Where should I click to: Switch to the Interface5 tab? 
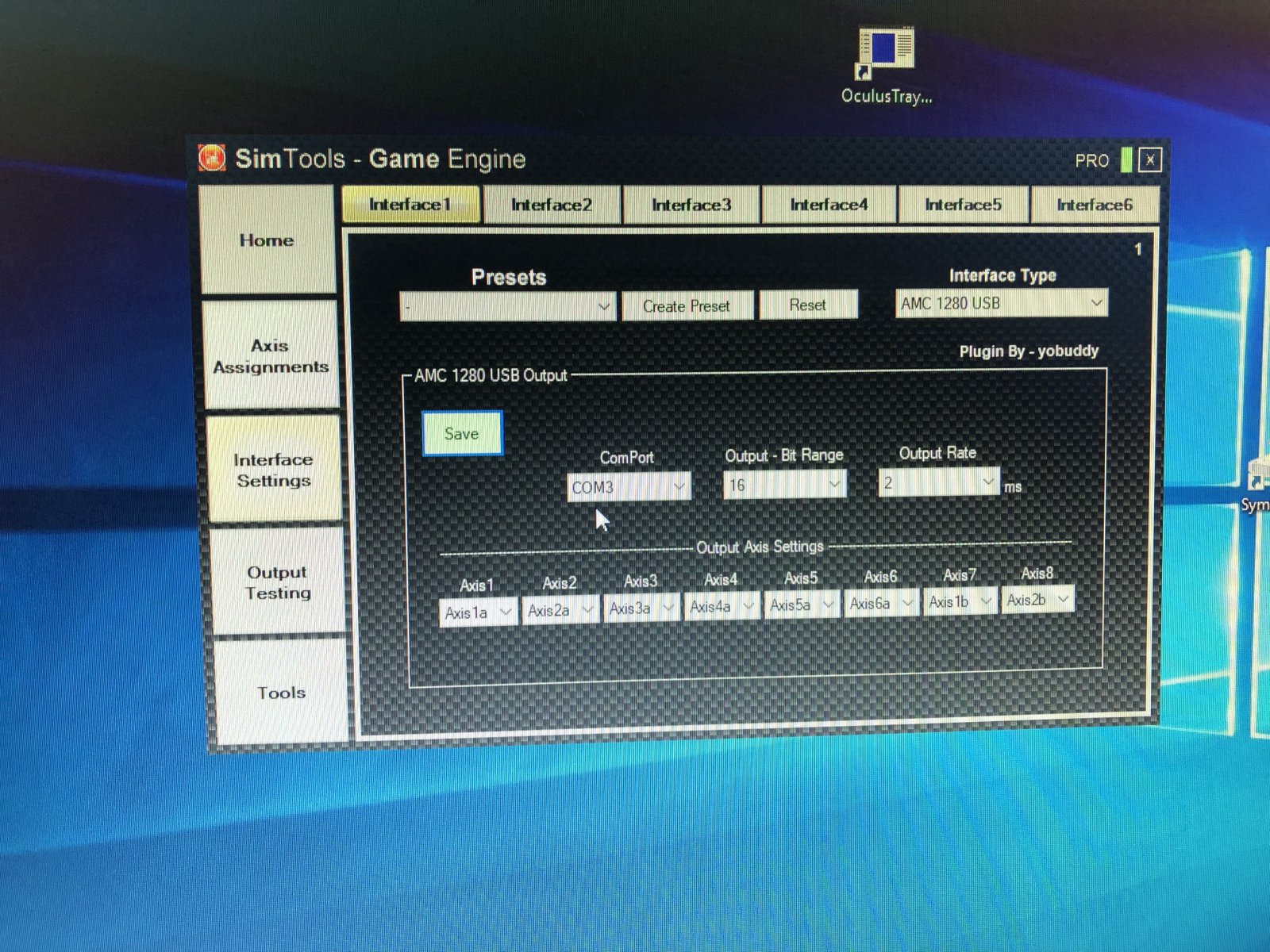963,205
